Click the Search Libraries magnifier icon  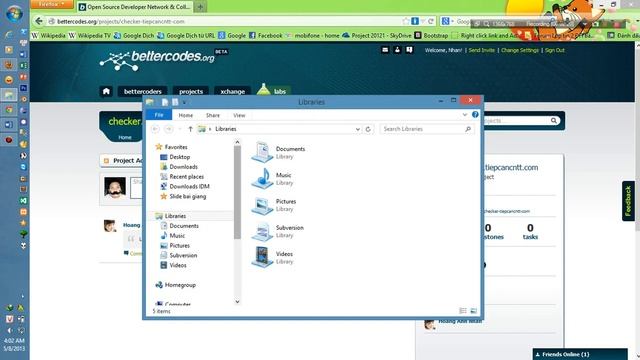pos(468,129)
